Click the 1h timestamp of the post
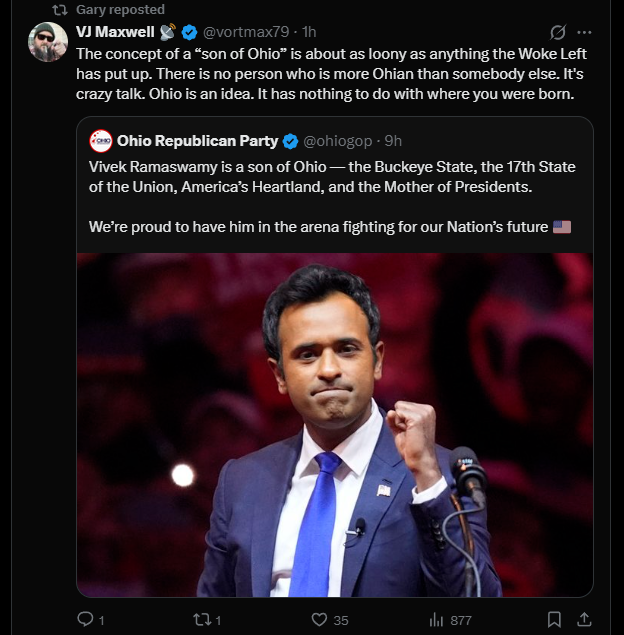The width and height of the screenshot is (624, 635). point(309,32)
